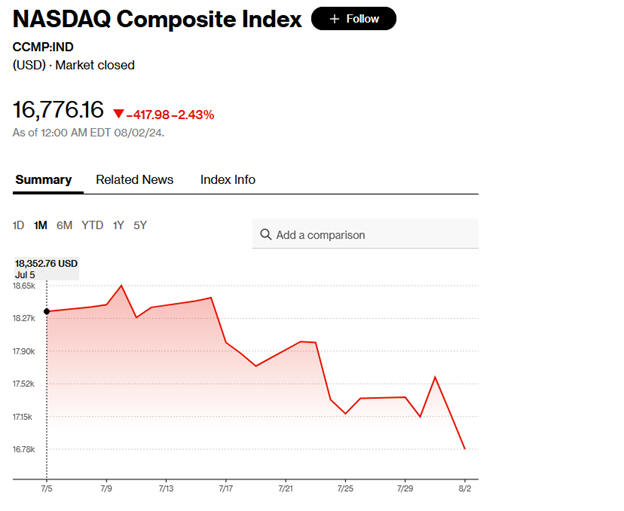
Task: Select the 5Y time range
Action: coord(140,225)
